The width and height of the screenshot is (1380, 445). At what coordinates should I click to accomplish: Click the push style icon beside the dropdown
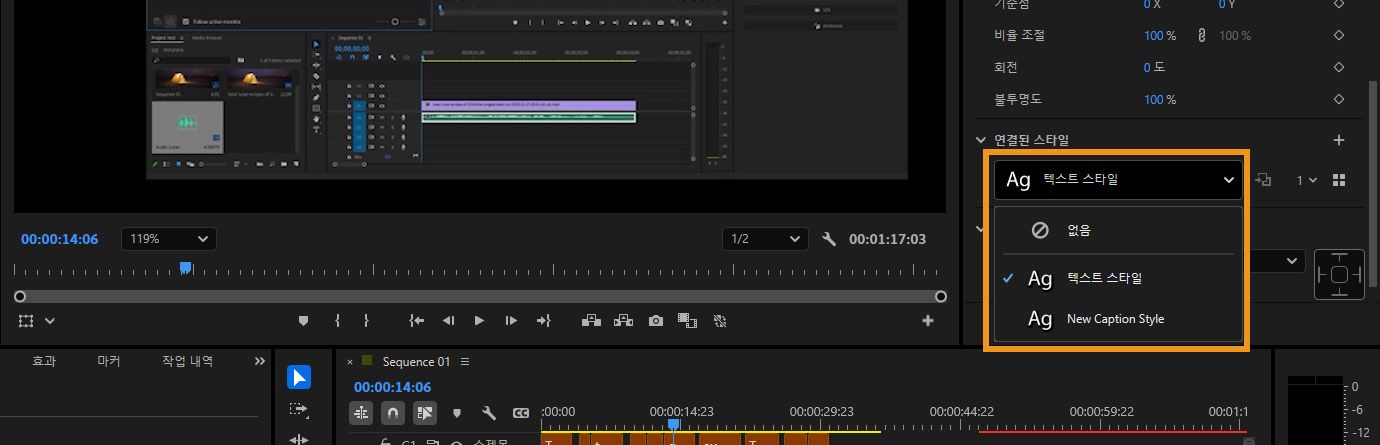click(x=1263, y=180)
